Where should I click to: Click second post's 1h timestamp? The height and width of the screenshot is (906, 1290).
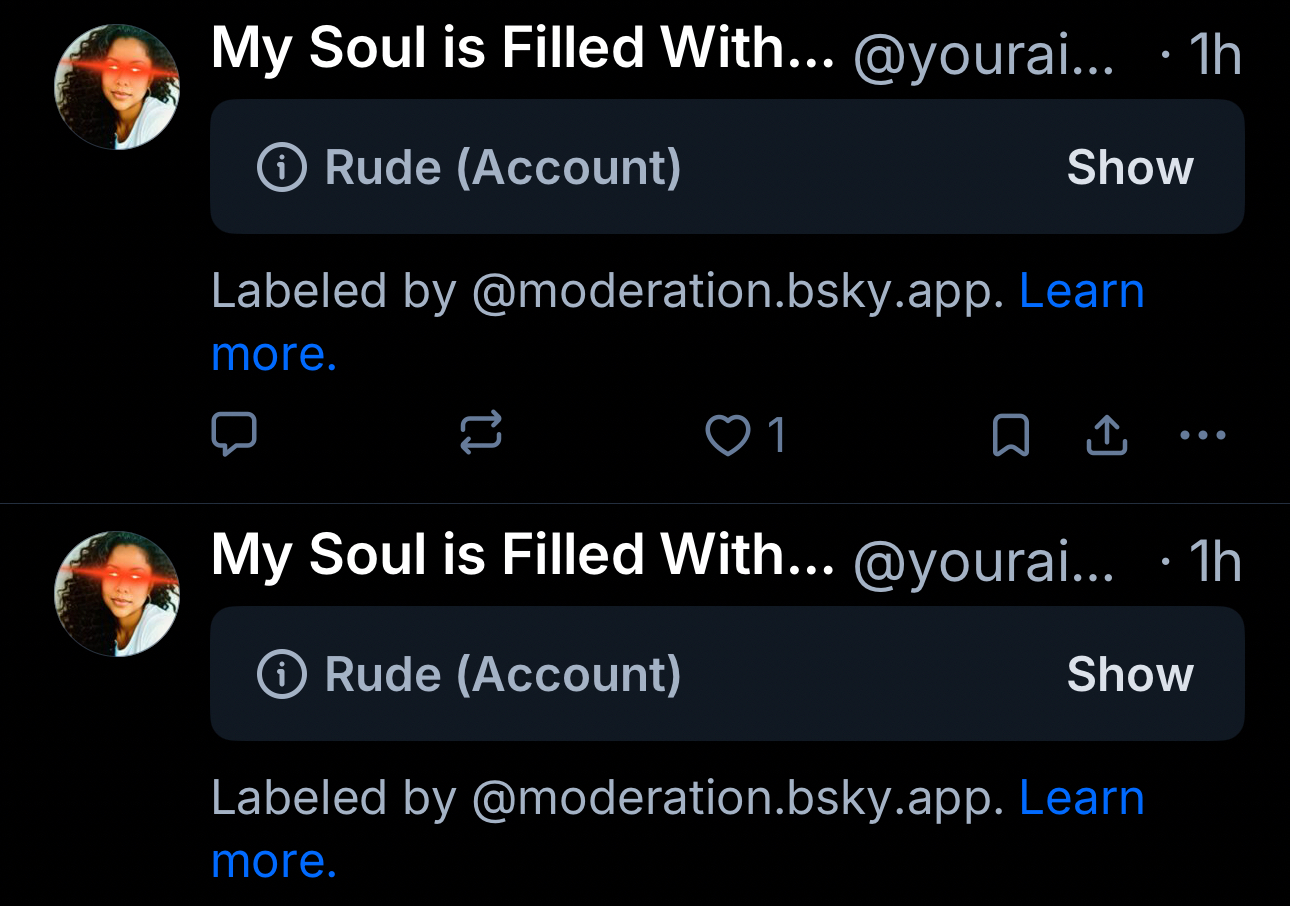(1214, 561)
